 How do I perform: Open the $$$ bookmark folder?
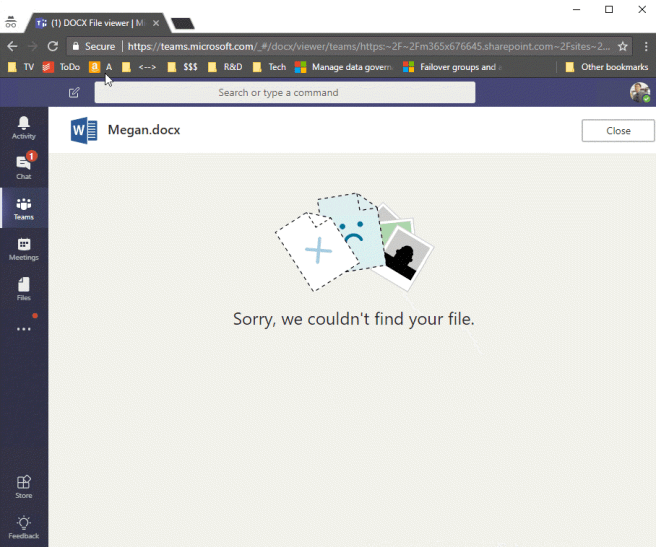pos(182,67)
